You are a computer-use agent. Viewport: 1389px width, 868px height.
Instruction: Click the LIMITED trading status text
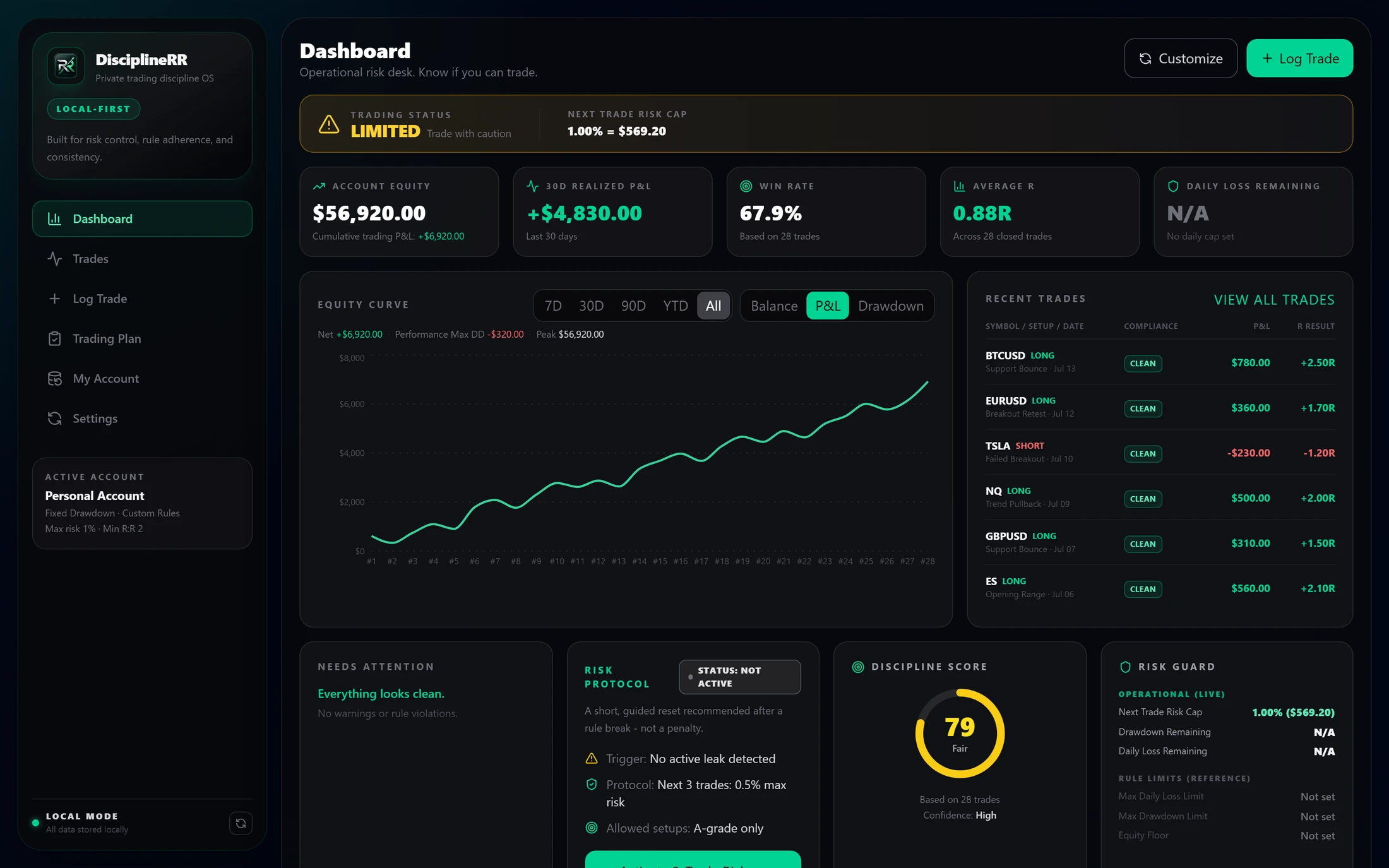385,131
